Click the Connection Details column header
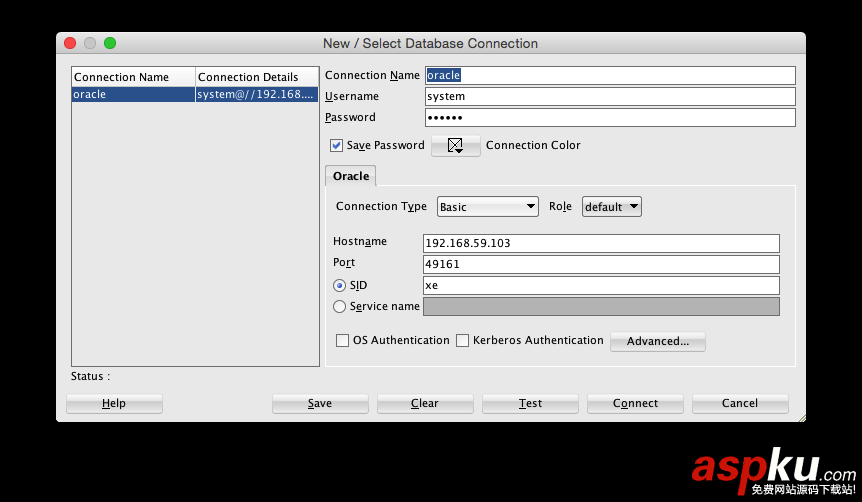 (257, 77)
